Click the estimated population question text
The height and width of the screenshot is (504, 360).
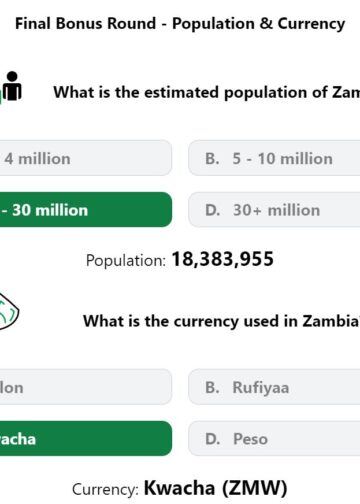point(207,92)
